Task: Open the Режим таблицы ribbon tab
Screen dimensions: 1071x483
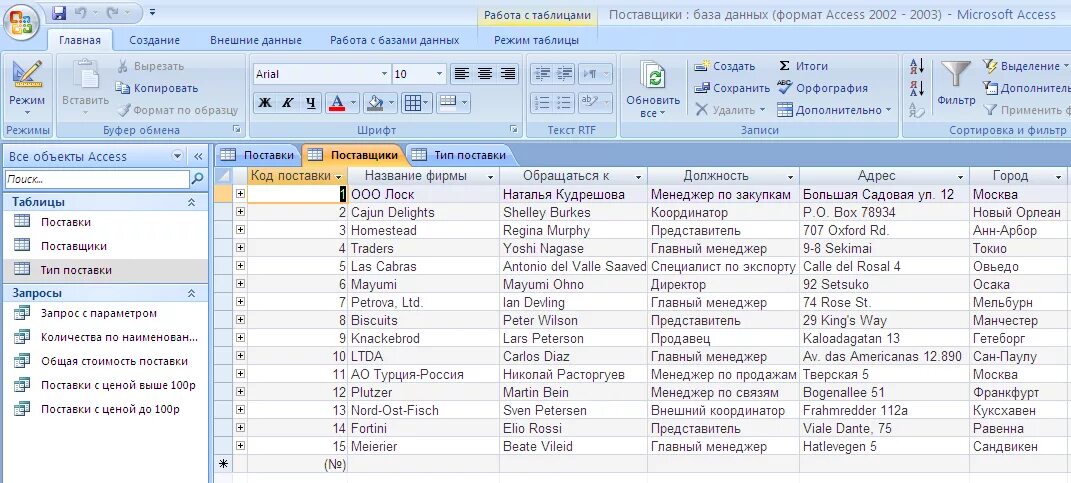Action: point(536,40)
